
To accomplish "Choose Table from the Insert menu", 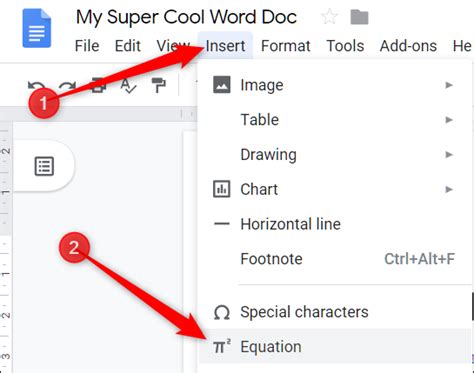I will tap(335, 120).
